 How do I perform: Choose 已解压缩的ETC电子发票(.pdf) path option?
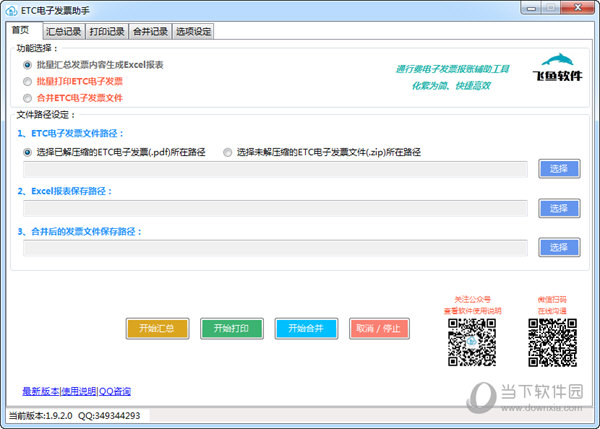[x=27, y=152]
